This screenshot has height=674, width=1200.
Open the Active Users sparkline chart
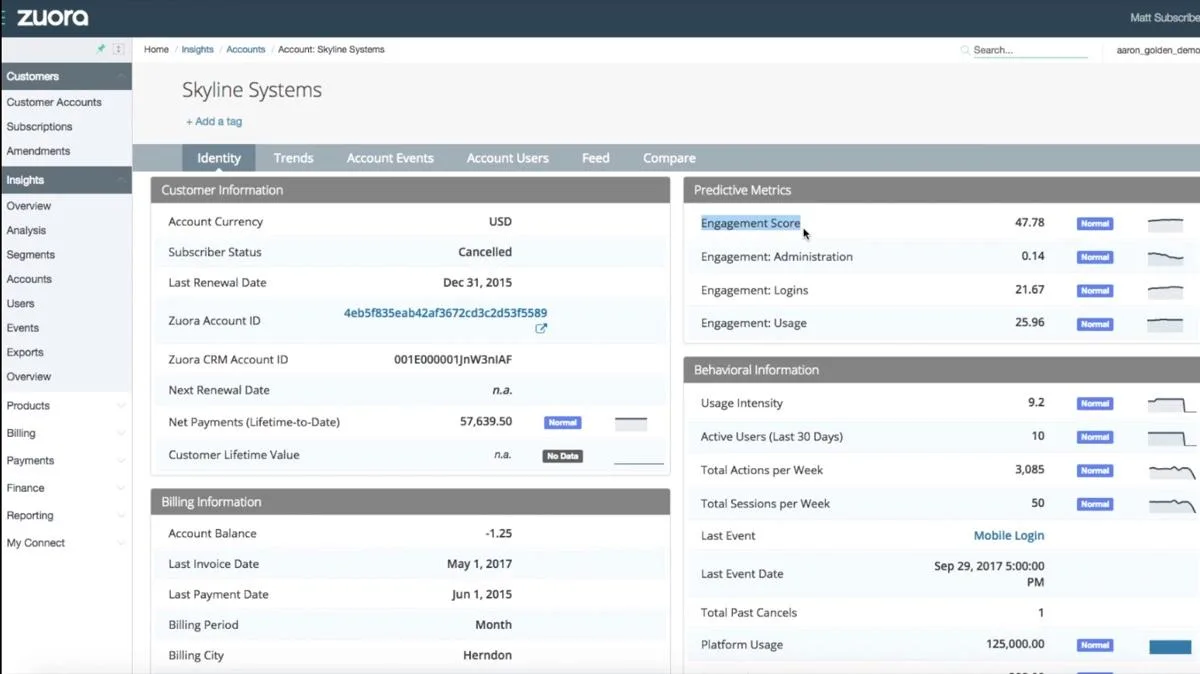coord(1172,437)
